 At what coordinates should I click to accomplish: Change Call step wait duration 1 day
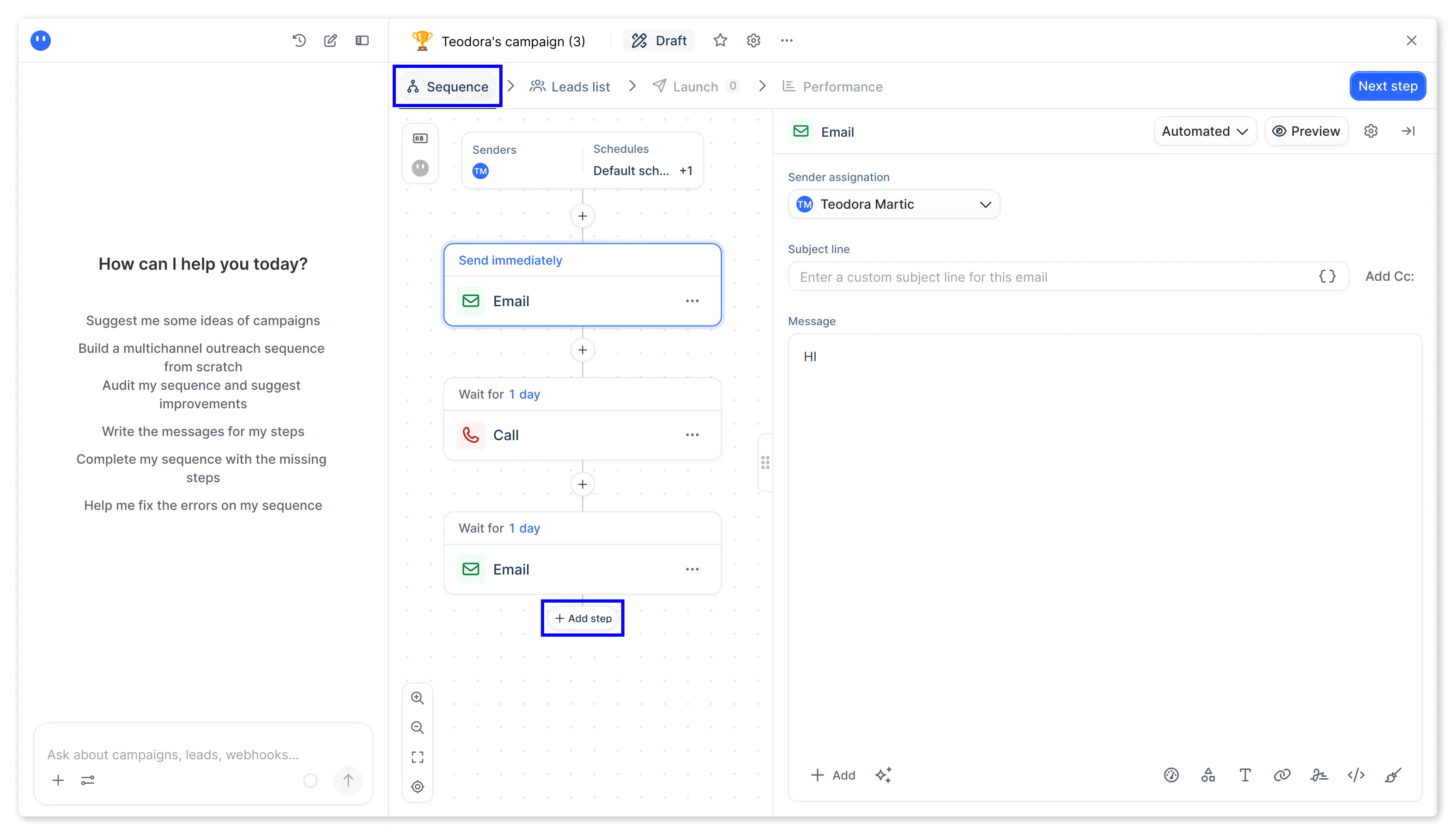pos(524,394)
